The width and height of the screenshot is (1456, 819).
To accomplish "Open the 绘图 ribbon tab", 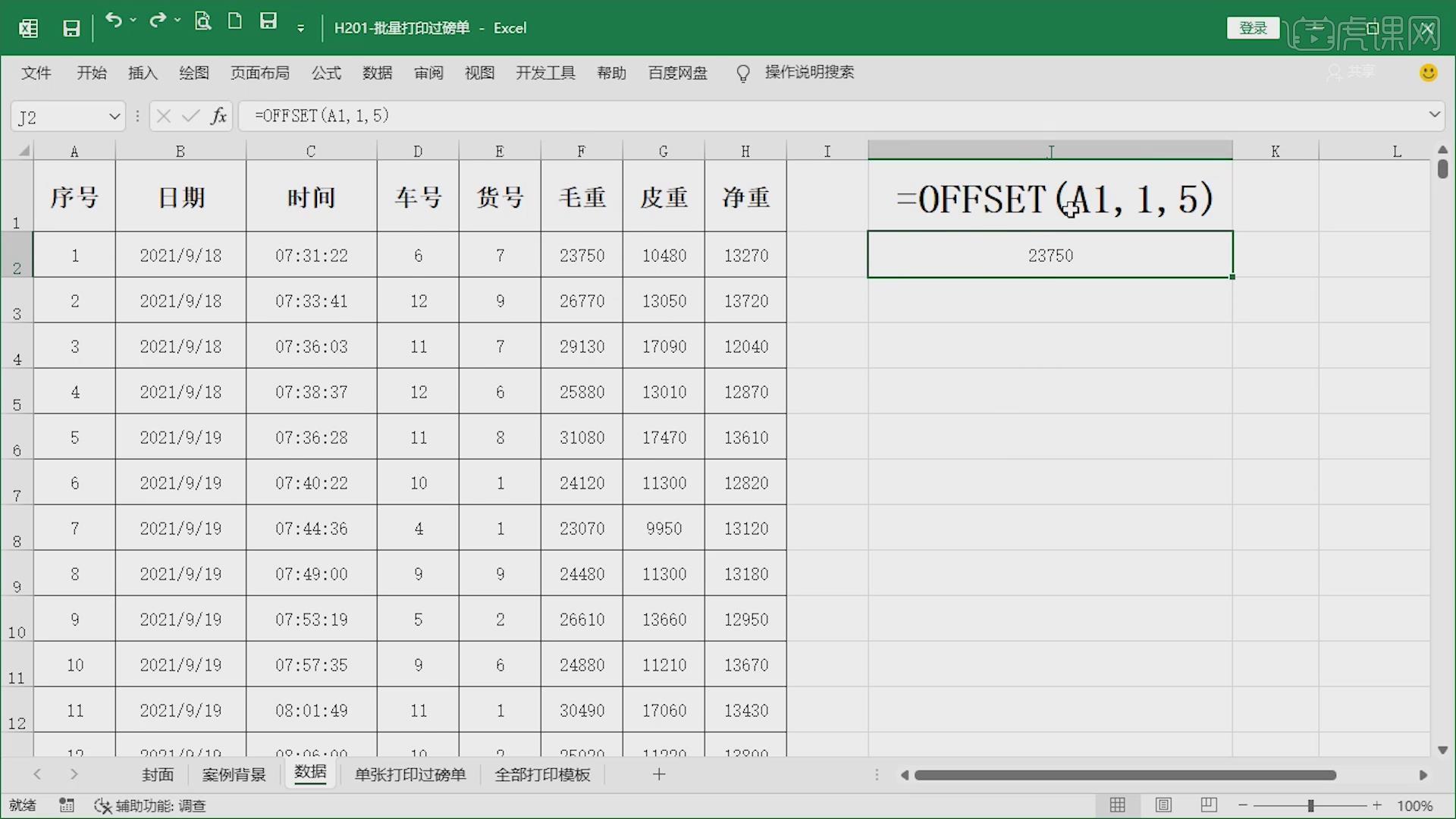I will [x=194, y=73].
